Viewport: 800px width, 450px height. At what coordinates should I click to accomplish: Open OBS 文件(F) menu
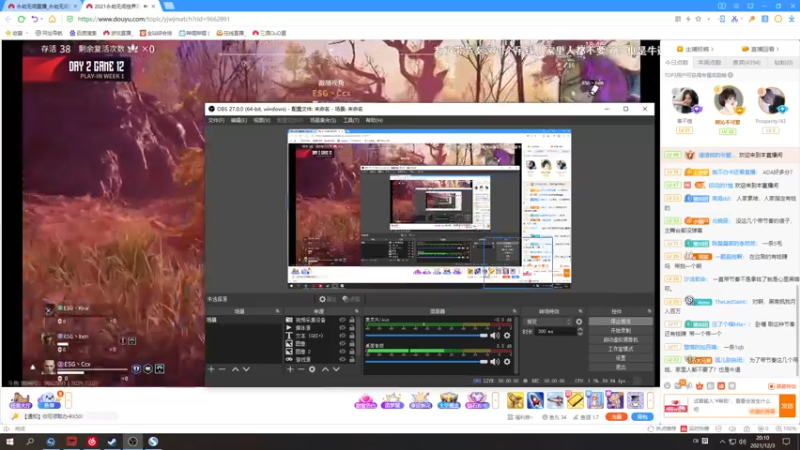coord(216,120)
